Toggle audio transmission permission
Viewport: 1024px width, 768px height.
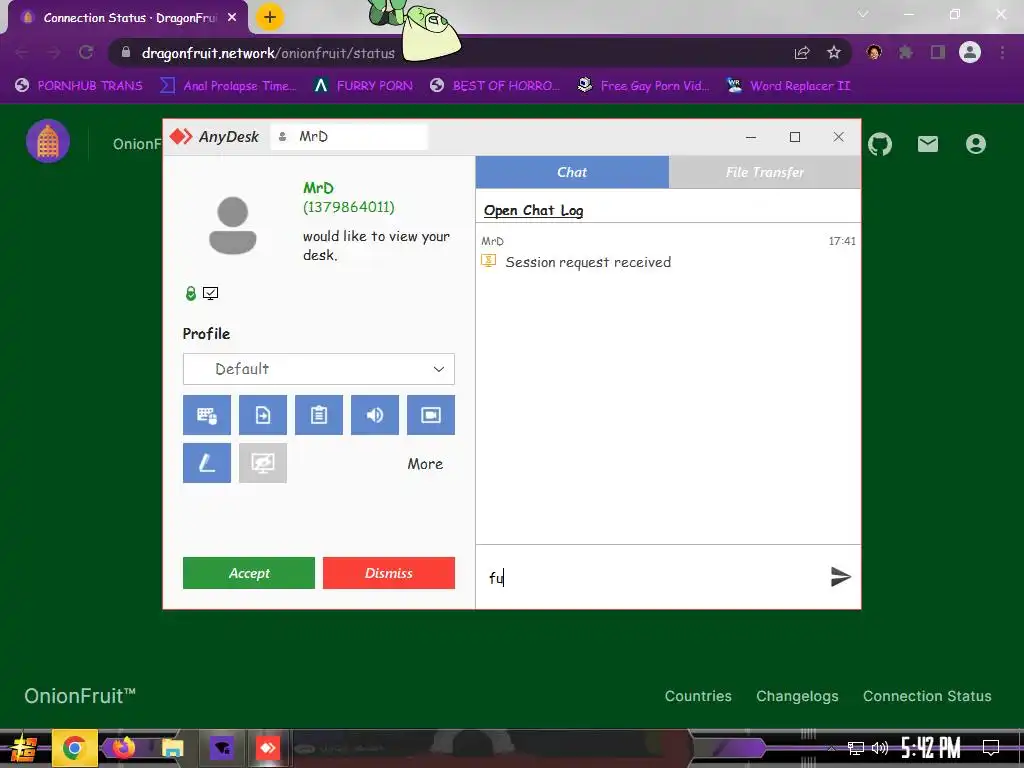[x=375, y=415]
